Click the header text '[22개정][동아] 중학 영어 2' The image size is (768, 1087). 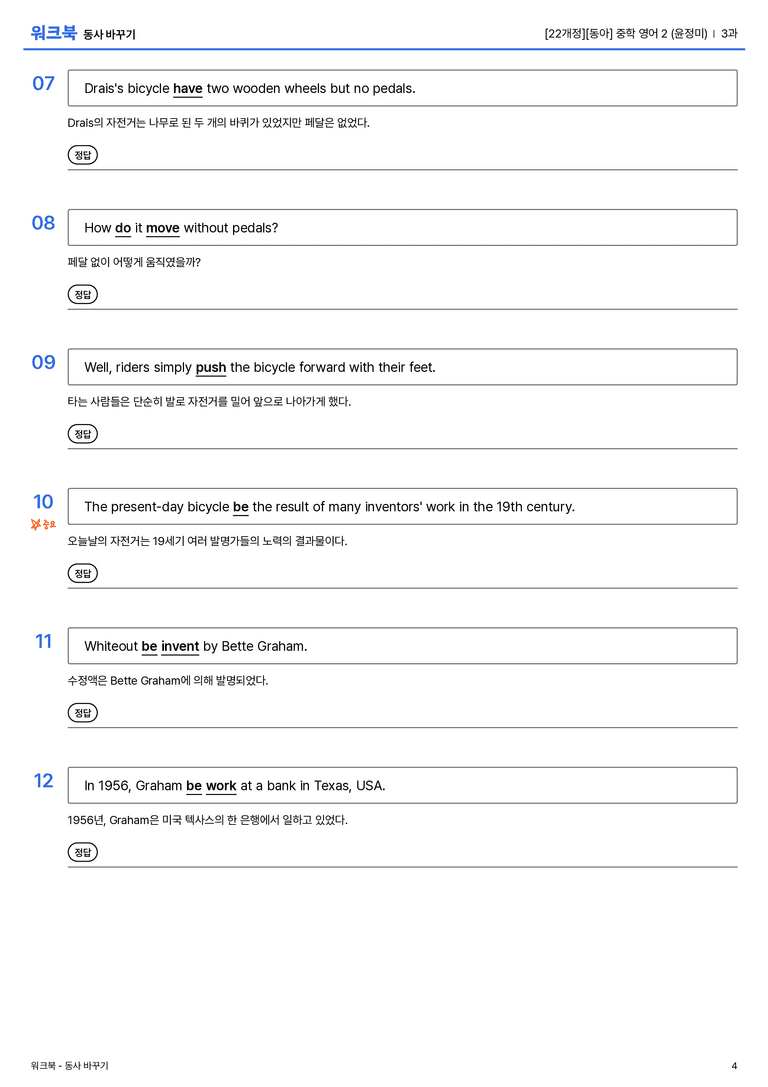[606, 33]
